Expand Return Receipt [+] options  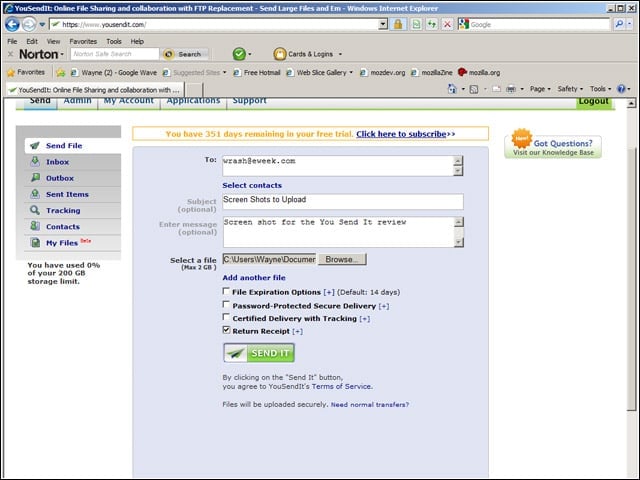pyautogui.click(x=298, y=331)
